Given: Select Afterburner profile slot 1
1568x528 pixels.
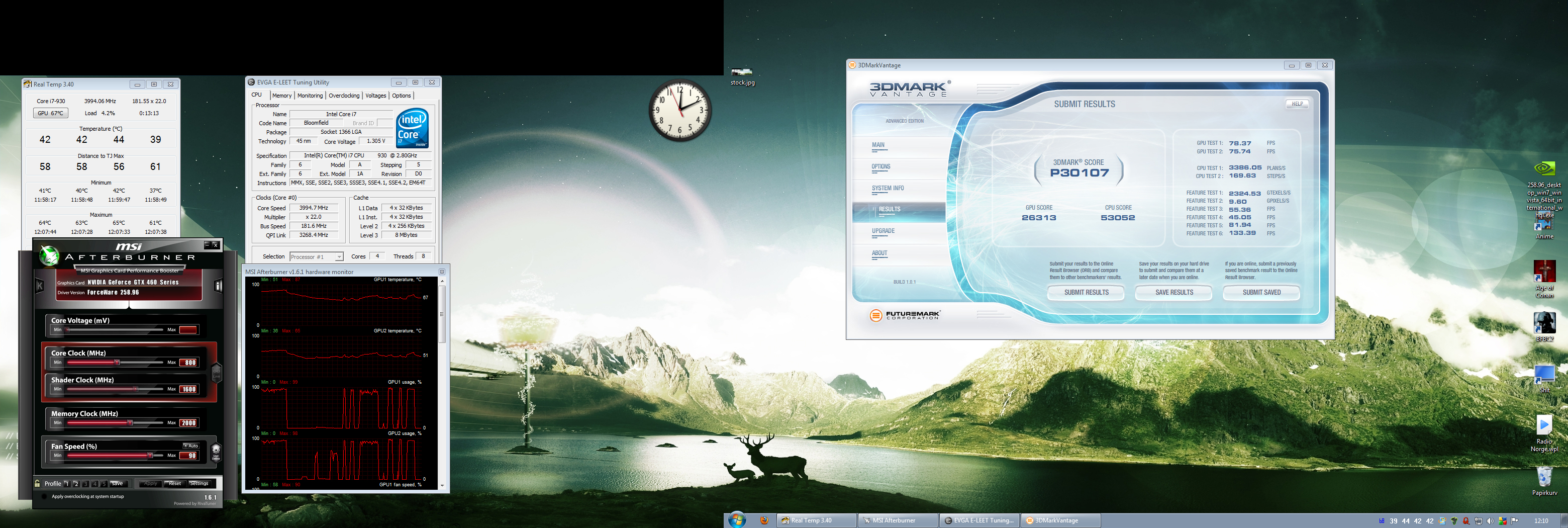Looking at the screenshot, I should tap(67, 484).
